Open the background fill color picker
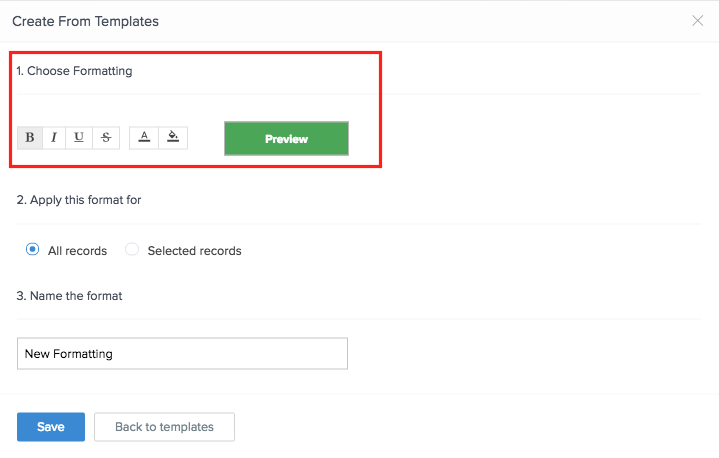Image resolution: width=719 pixels, height=458 pixels. 173,138
